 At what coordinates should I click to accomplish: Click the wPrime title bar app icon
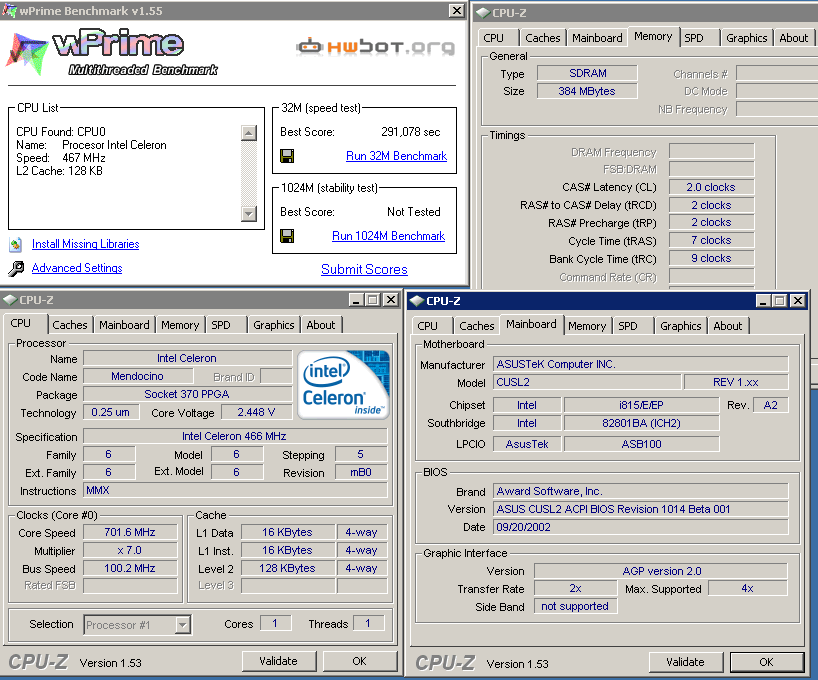coord(9,8)
